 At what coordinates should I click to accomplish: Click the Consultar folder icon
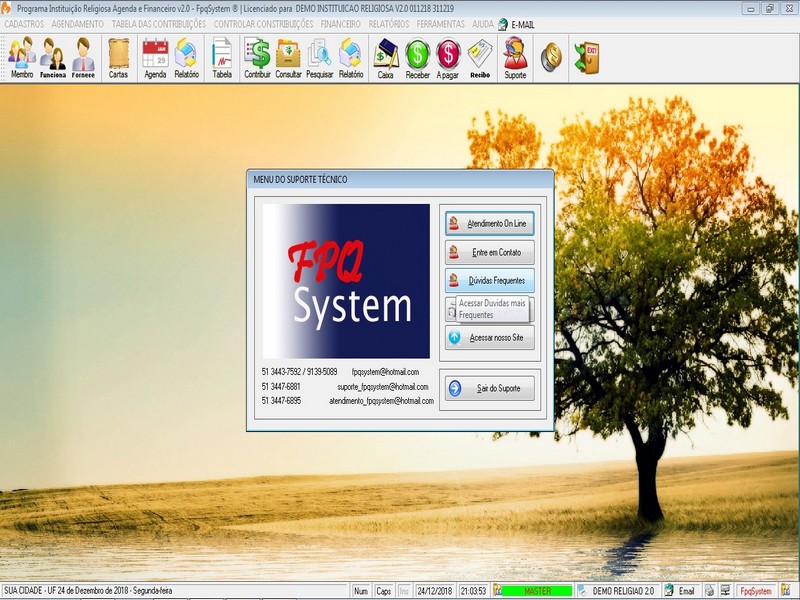(288, 58)
